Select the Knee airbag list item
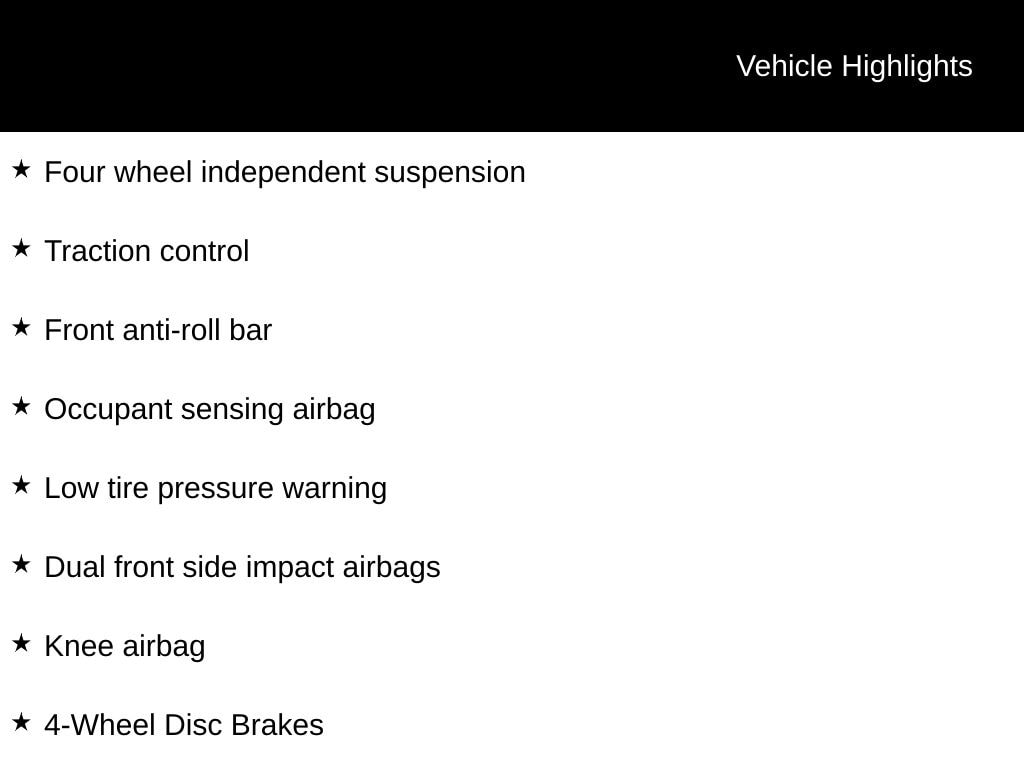1024x768 pixels. [x=125, y=647]
